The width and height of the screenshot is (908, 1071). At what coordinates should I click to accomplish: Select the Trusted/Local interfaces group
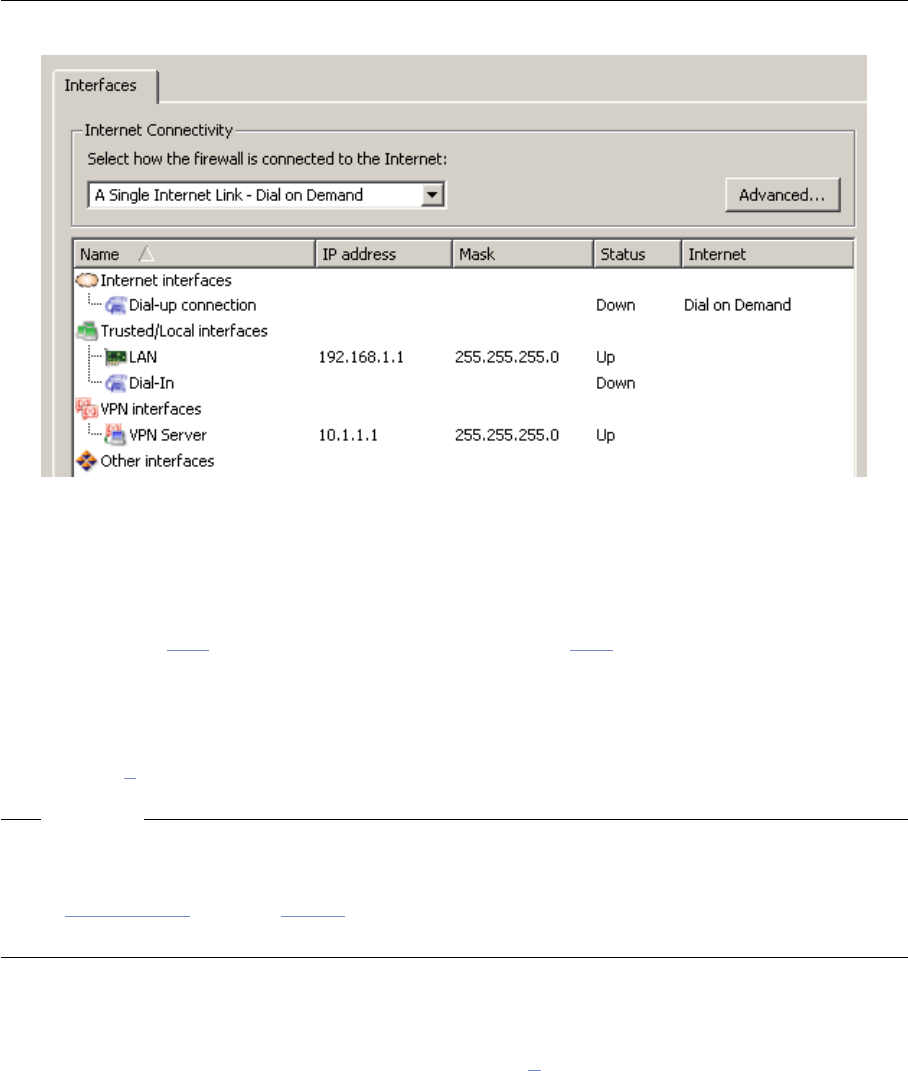pos(463,331)
